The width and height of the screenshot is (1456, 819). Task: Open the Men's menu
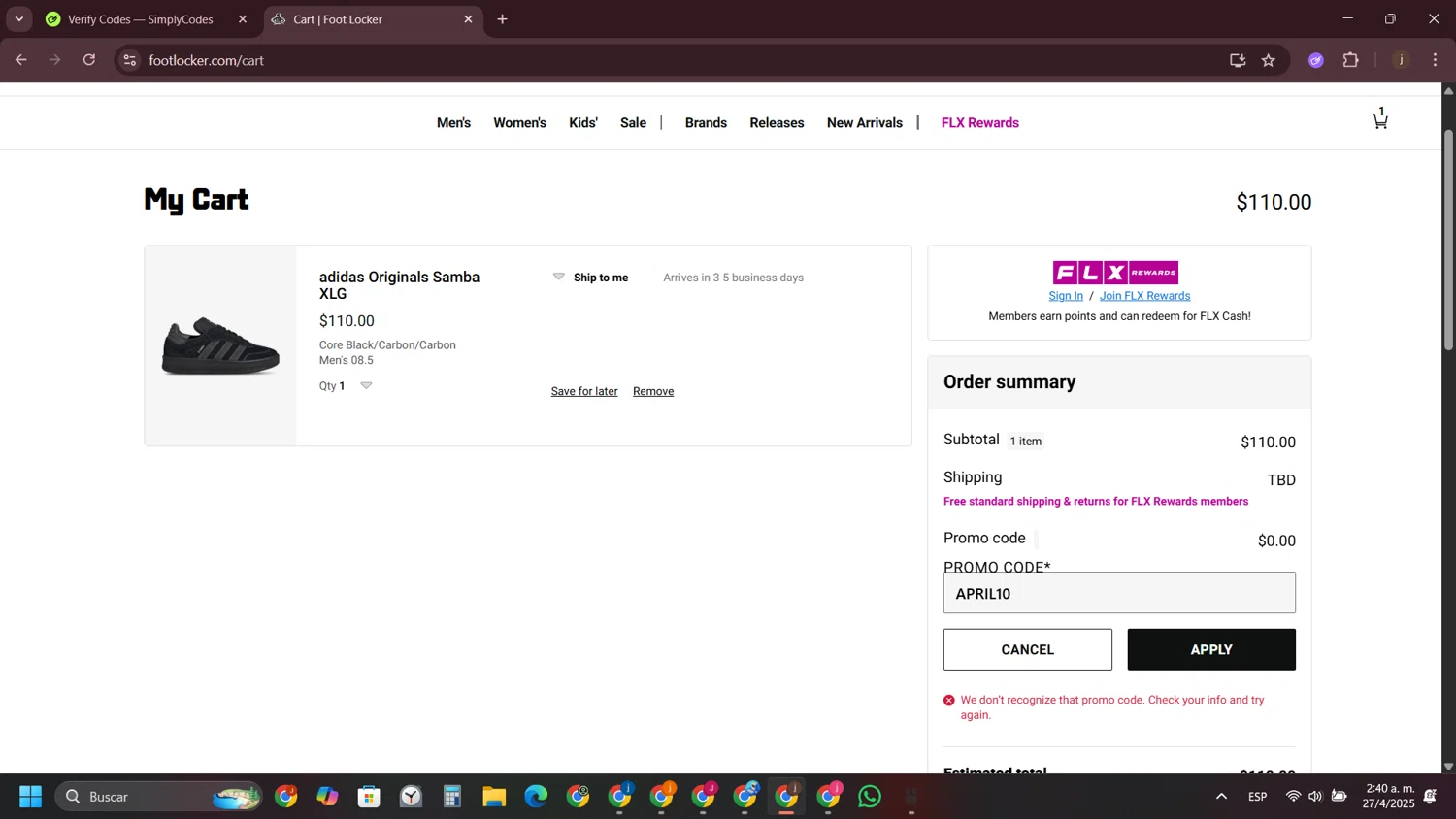tap(453, 123)
